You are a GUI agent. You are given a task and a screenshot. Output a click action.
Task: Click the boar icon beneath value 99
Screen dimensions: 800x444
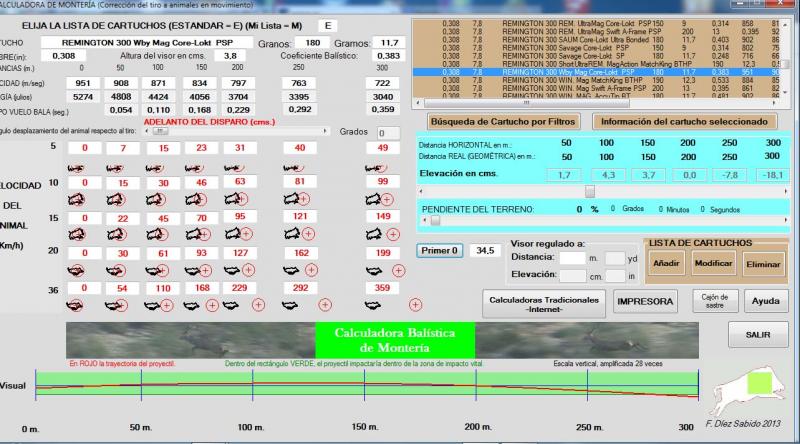(x=370, y=201)
